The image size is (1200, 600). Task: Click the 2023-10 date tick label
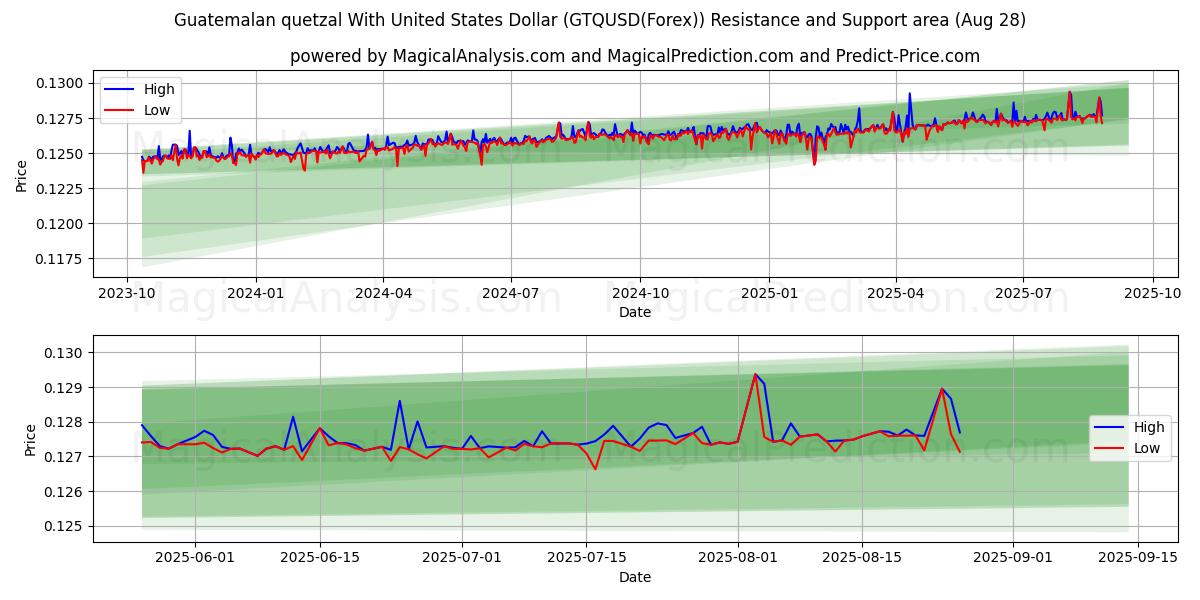126,294
